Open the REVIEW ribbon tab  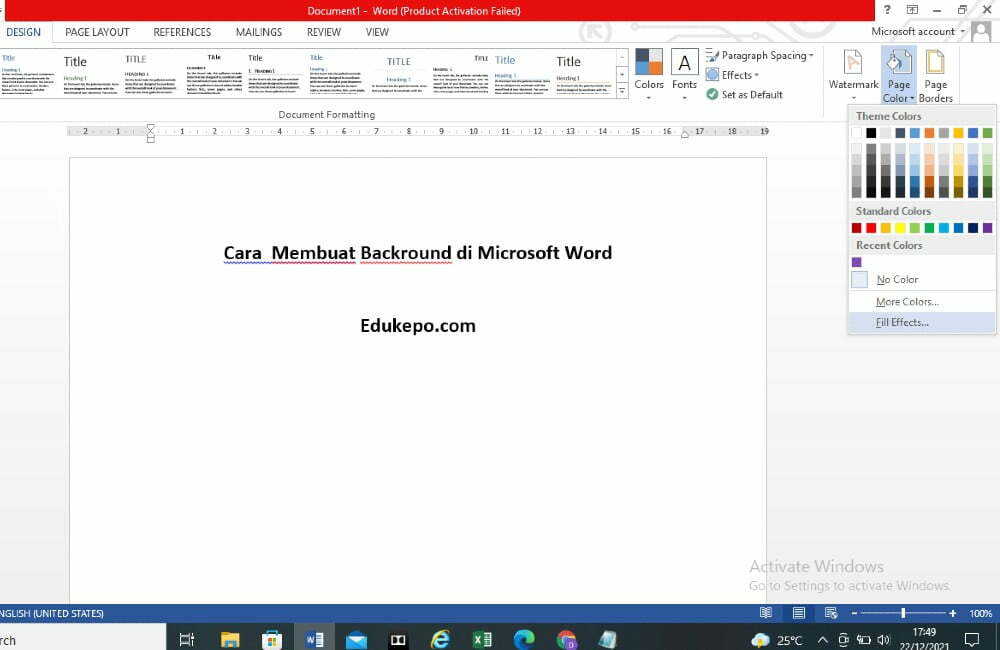coord(323,32)
